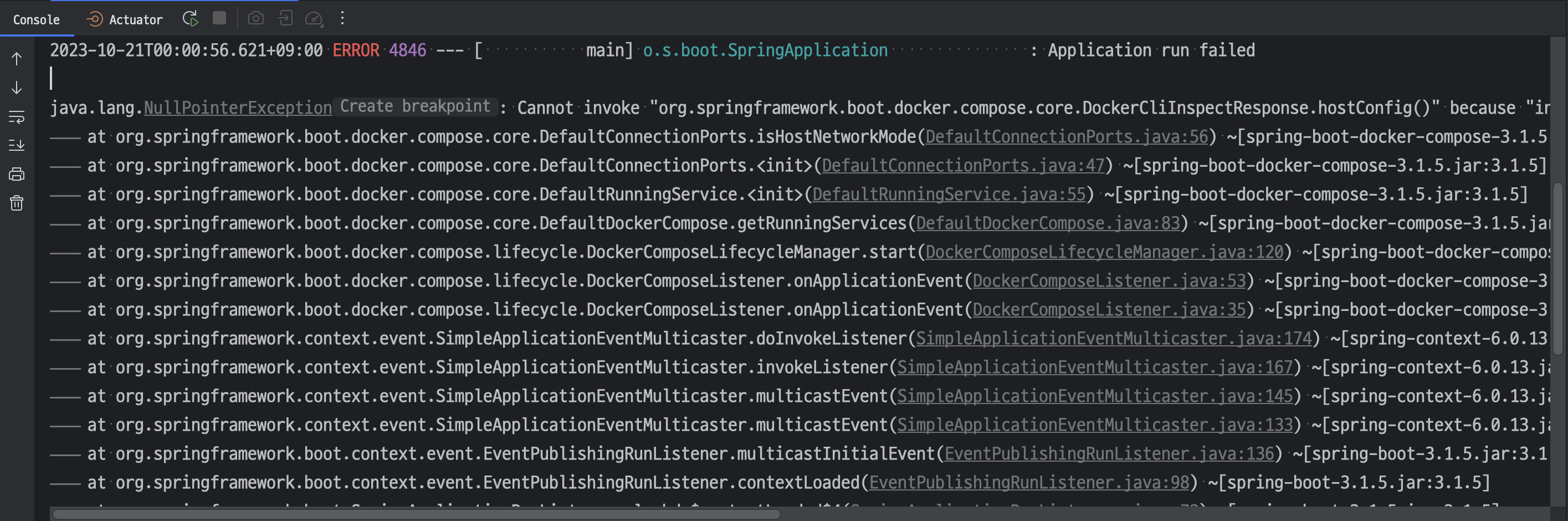The width and height of the screenshot is (1568, 521).
Task: Navigate up the stack trace
Action: 16,59
